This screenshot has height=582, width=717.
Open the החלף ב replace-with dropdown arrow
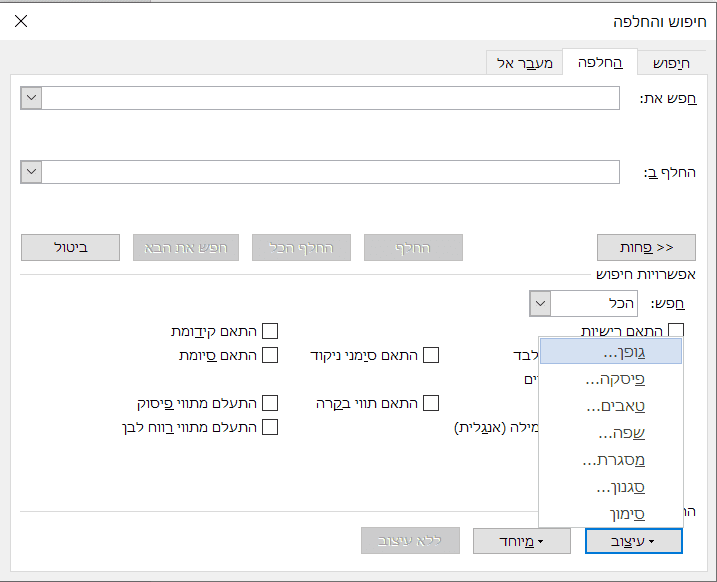(x=31, y=172)
